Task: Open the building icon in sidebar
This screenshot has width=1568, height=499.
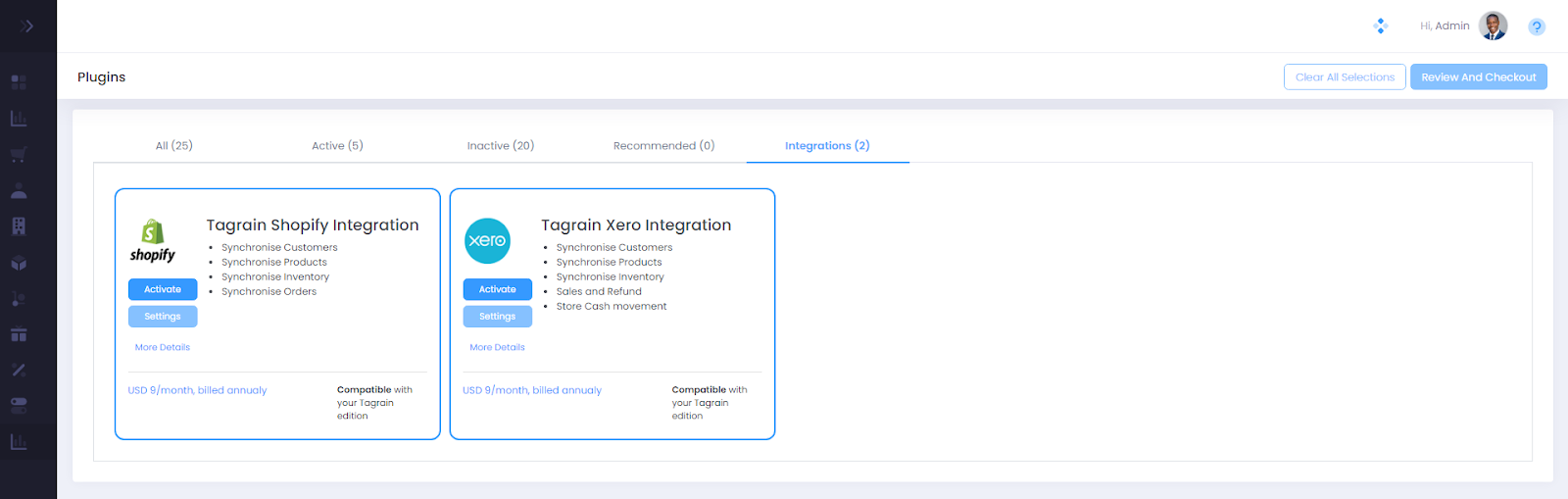Action: pos(19,226)
